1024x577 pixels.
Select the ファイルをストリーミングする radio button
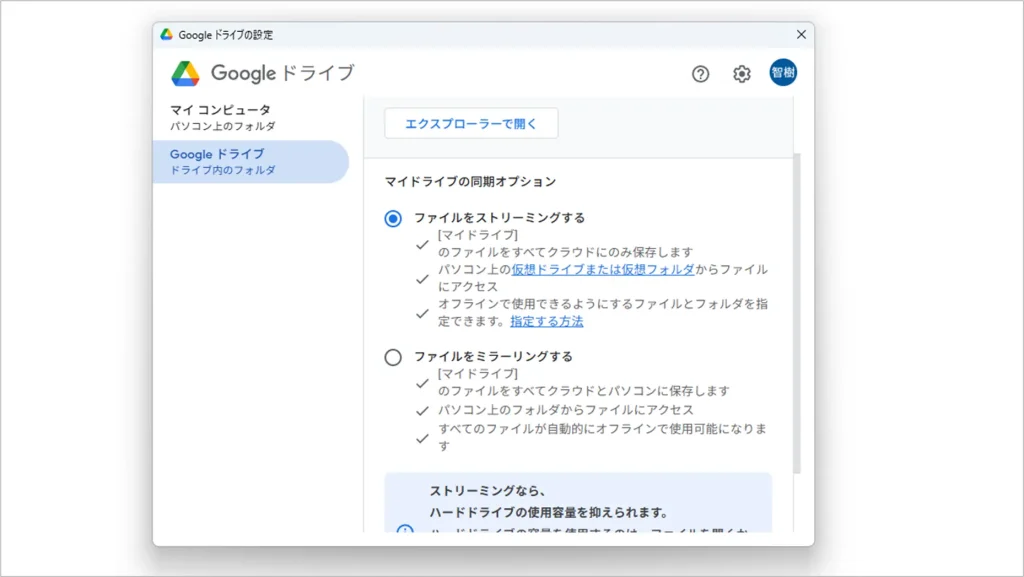coord(393,219)
